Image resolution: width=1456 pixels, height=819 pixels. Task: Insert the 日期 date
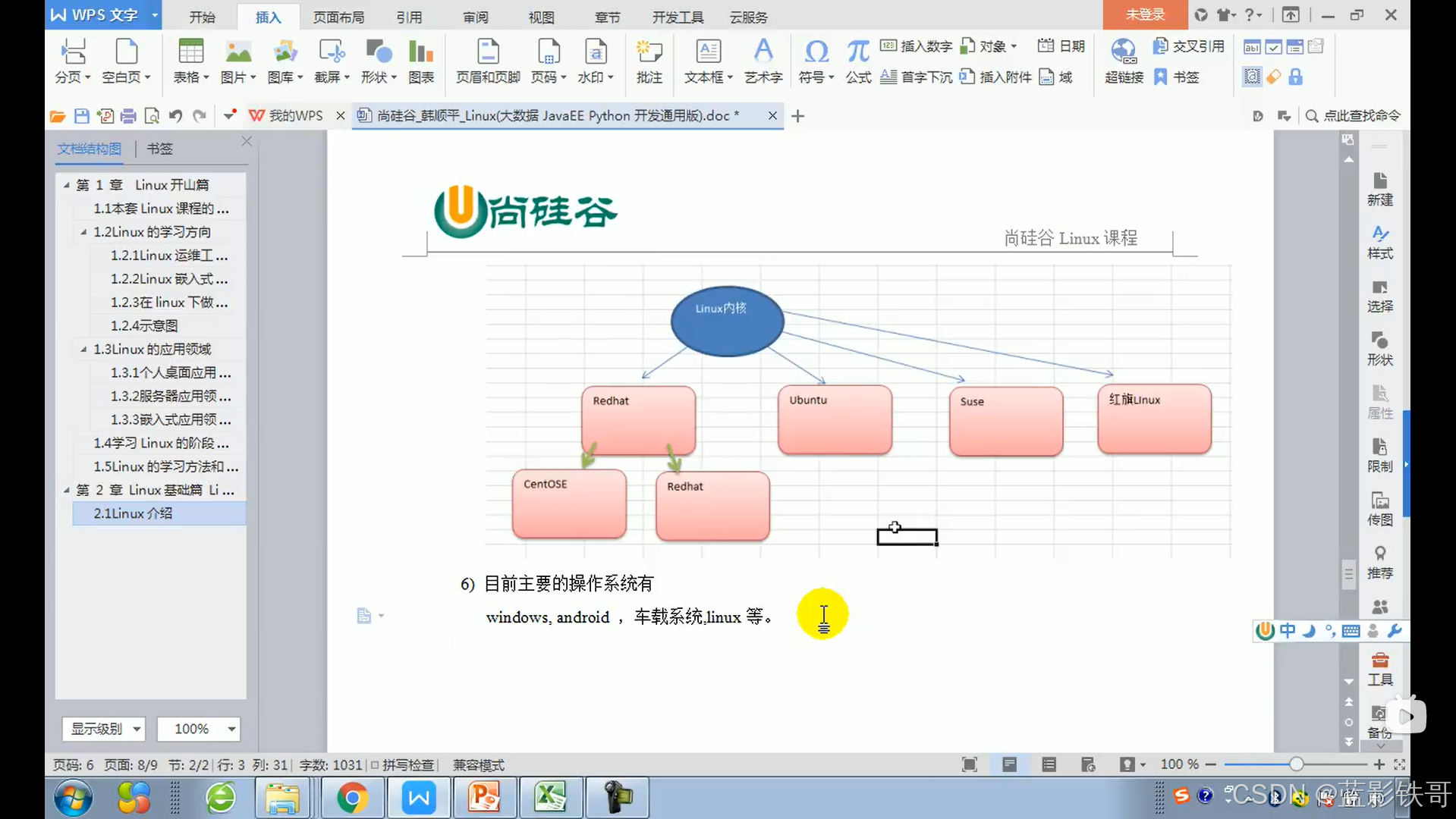click(1061, 46)
